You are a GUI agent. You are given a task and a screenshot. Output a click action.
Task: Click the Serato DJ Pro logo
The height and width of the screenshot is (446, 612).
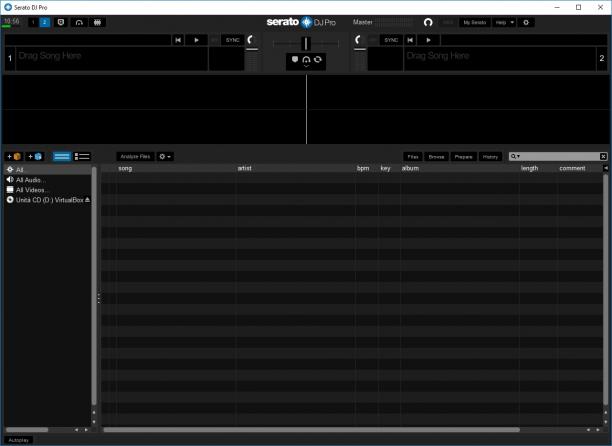pyautogui.click(x=301, y=22)
